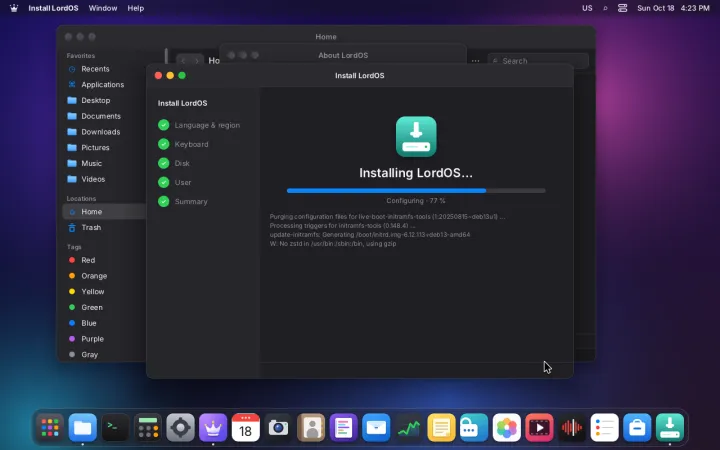Open the launcher grid icon in dock
Viewport: 720px width, 450px height.
(x=50, y=428)
